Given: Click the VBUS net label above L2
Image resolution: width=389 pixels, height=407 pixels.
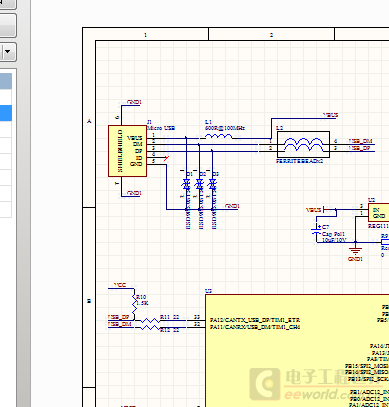Looking at the screenshot, I should [330, 115].
